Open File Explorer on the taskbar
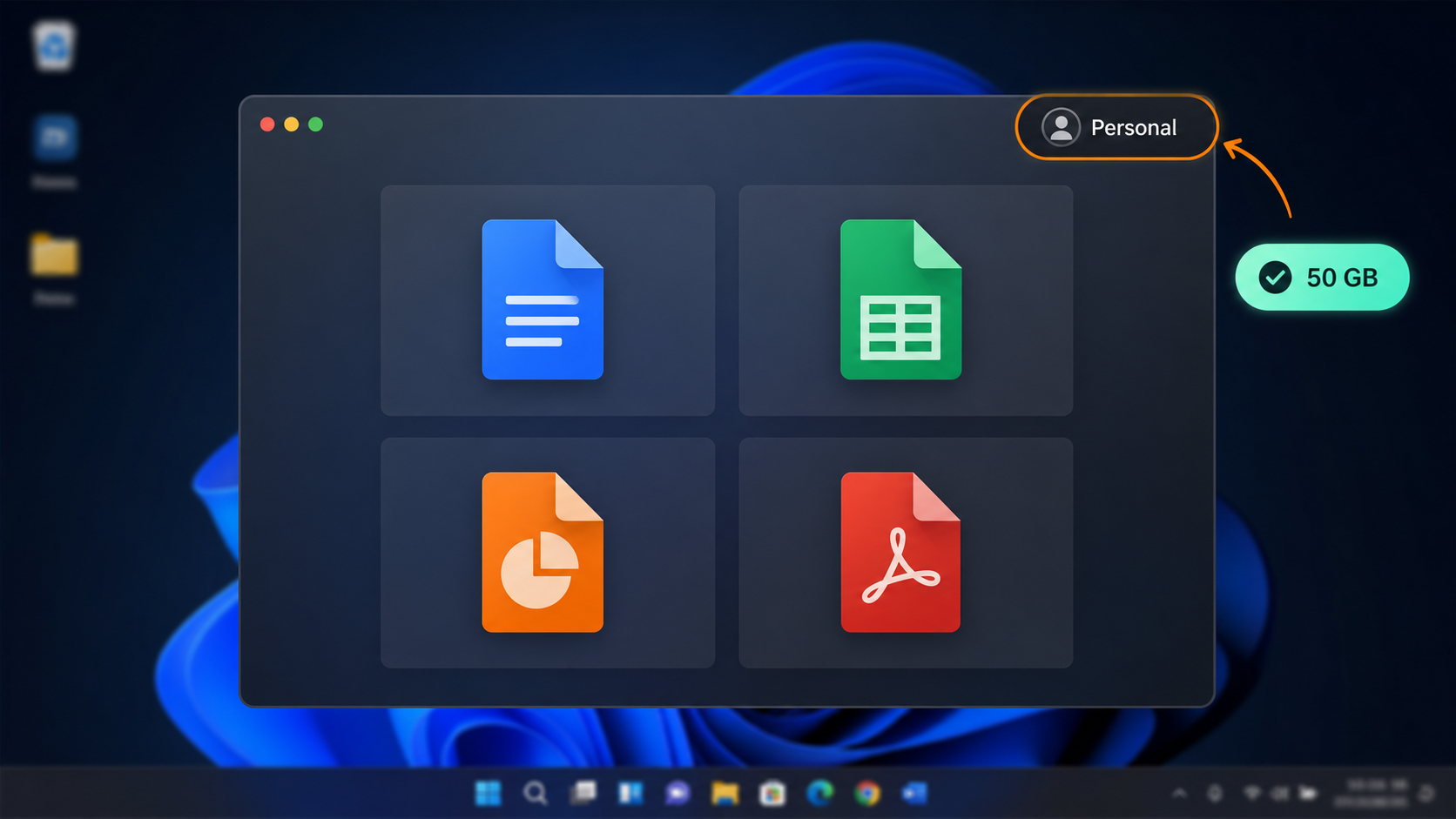The width and height of the screenshot is (1456, 819). coord(725,793)
